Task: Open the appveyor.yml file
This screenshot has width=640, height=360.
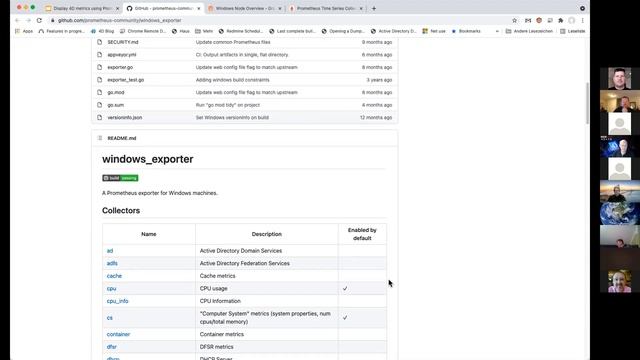Action: (x=122, y=55)
